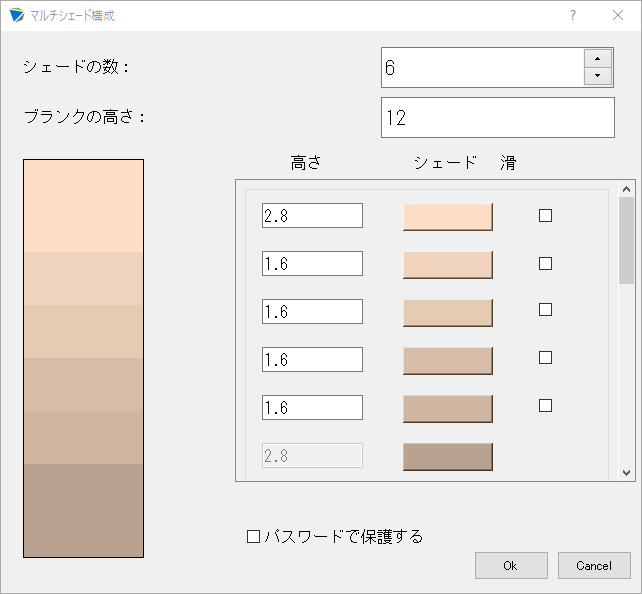Click the シェードの数 label
Viewport: 642px width, 594px height.
76,67
